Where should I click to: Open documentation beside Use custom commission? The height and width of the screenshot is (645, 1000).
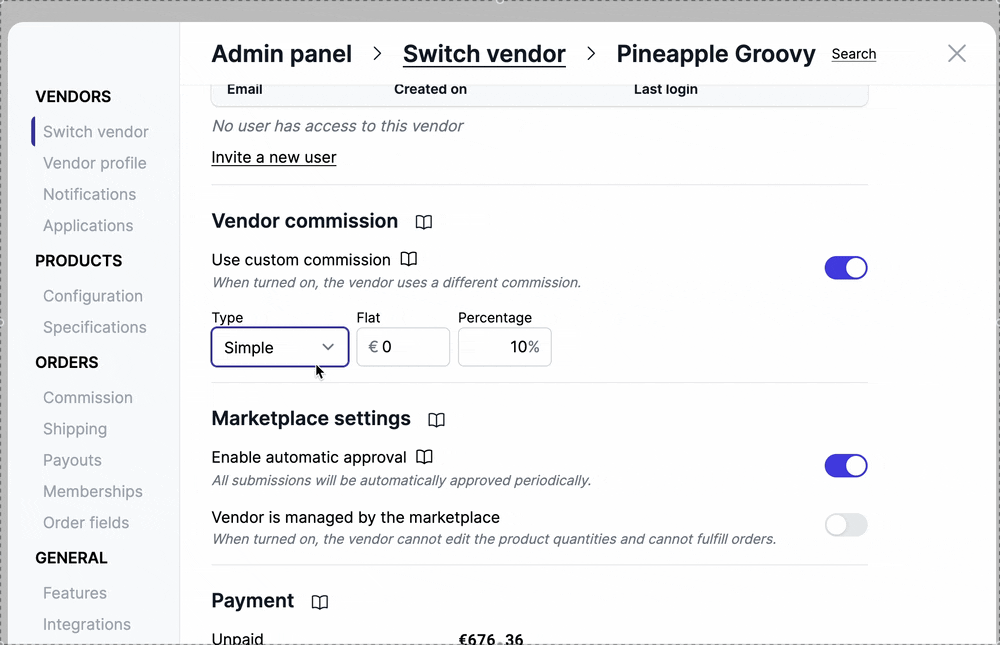[408, 258]
